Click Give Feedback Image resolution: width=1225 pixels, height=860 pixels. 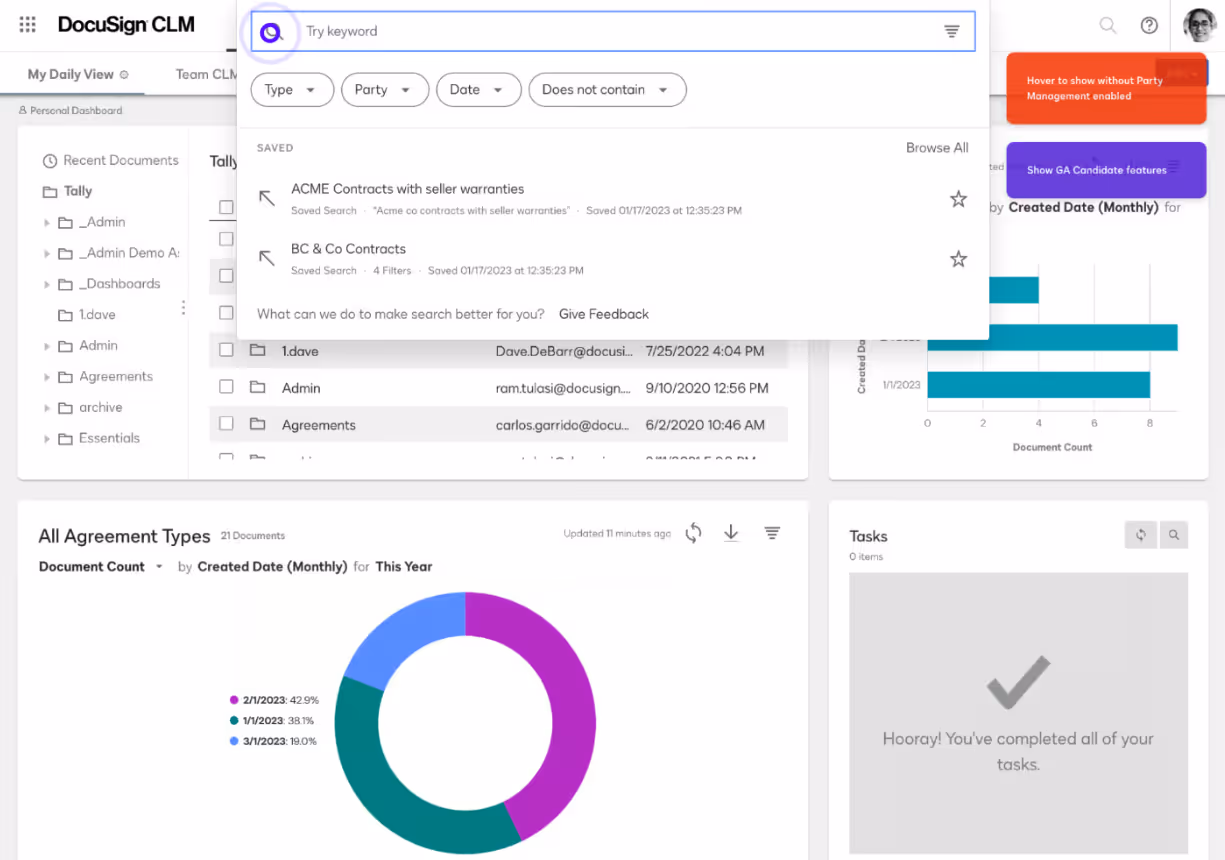coord(603,313)
